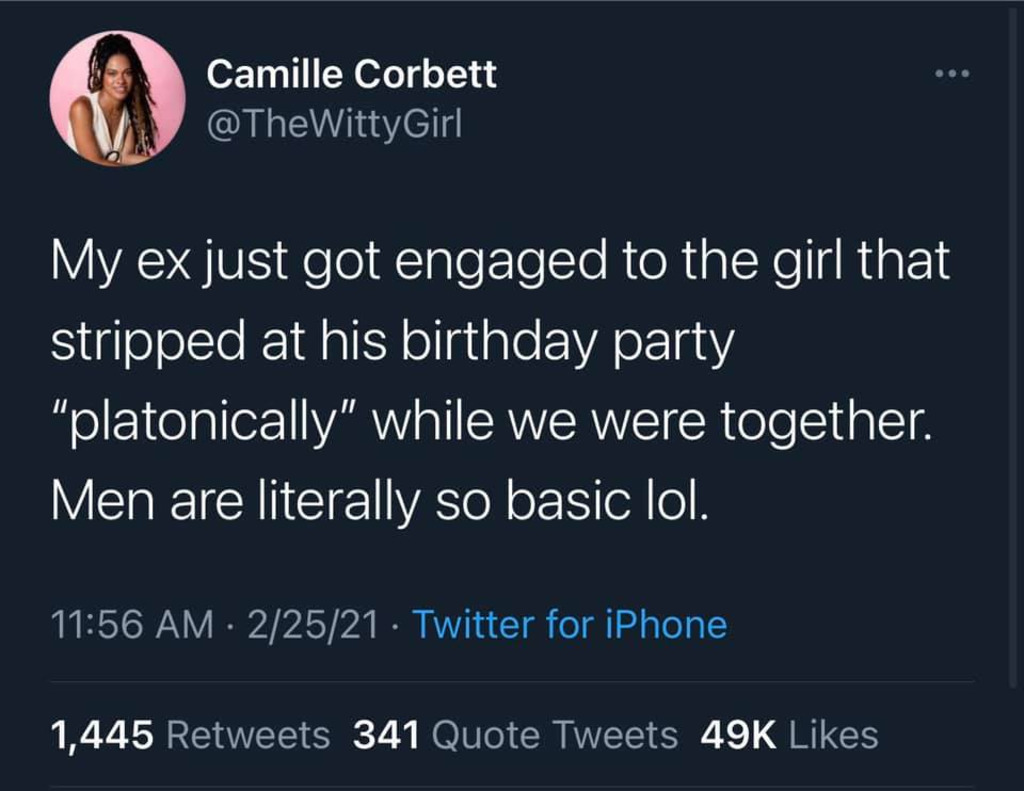The width and height of the screenshot is (1024, 791).
Task: View the list of 1,445 Retweets
Action: [x=189, y=735]
